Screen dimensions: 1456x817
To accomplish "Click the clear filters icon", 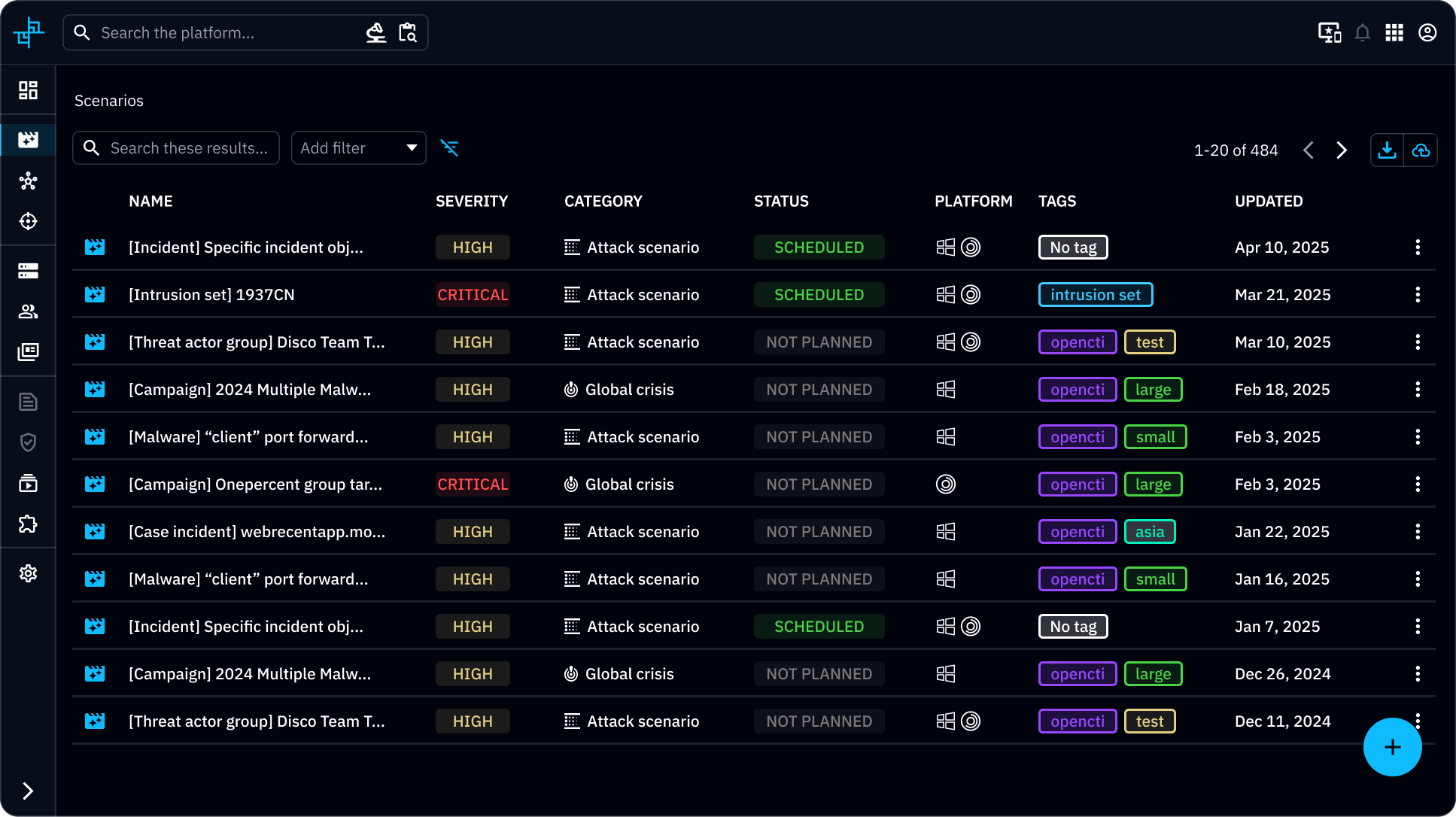I will 449,148.
